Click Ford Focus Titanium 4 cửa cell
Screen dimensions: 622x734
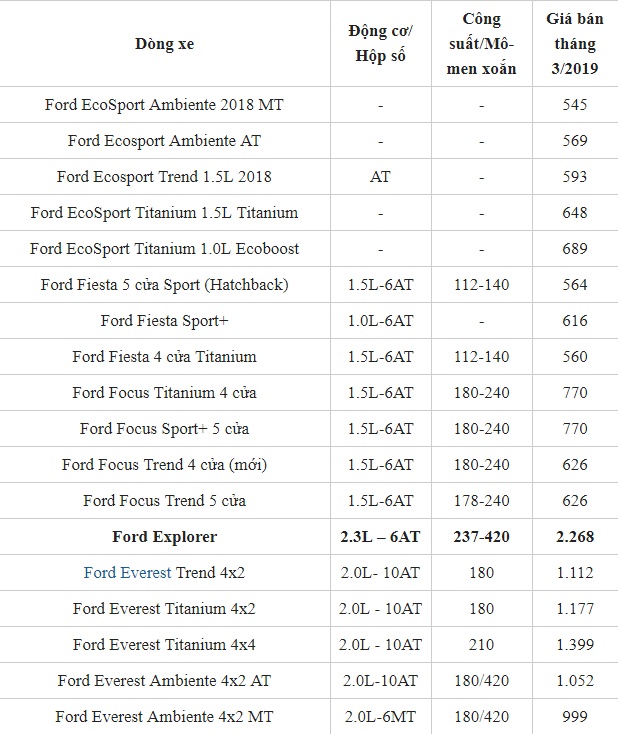164,393
